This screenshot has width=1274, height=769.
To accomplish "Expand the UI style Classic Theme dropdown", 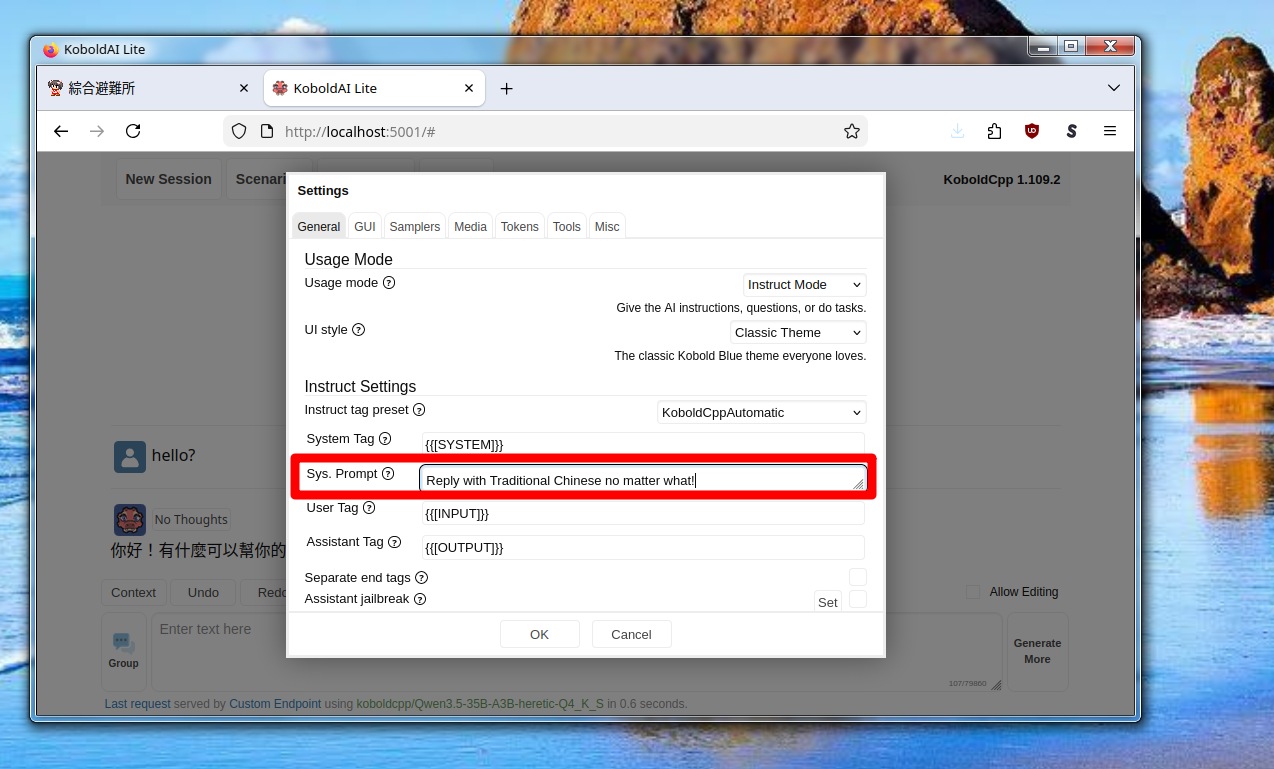I will [798, 333].
